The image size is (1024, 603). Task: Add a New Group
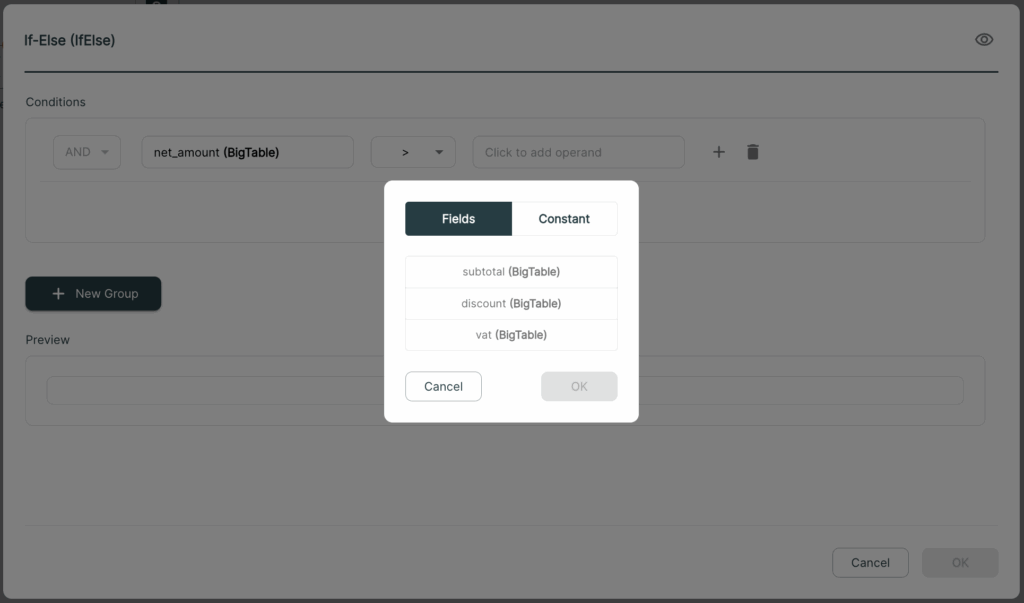pos(93,293)
